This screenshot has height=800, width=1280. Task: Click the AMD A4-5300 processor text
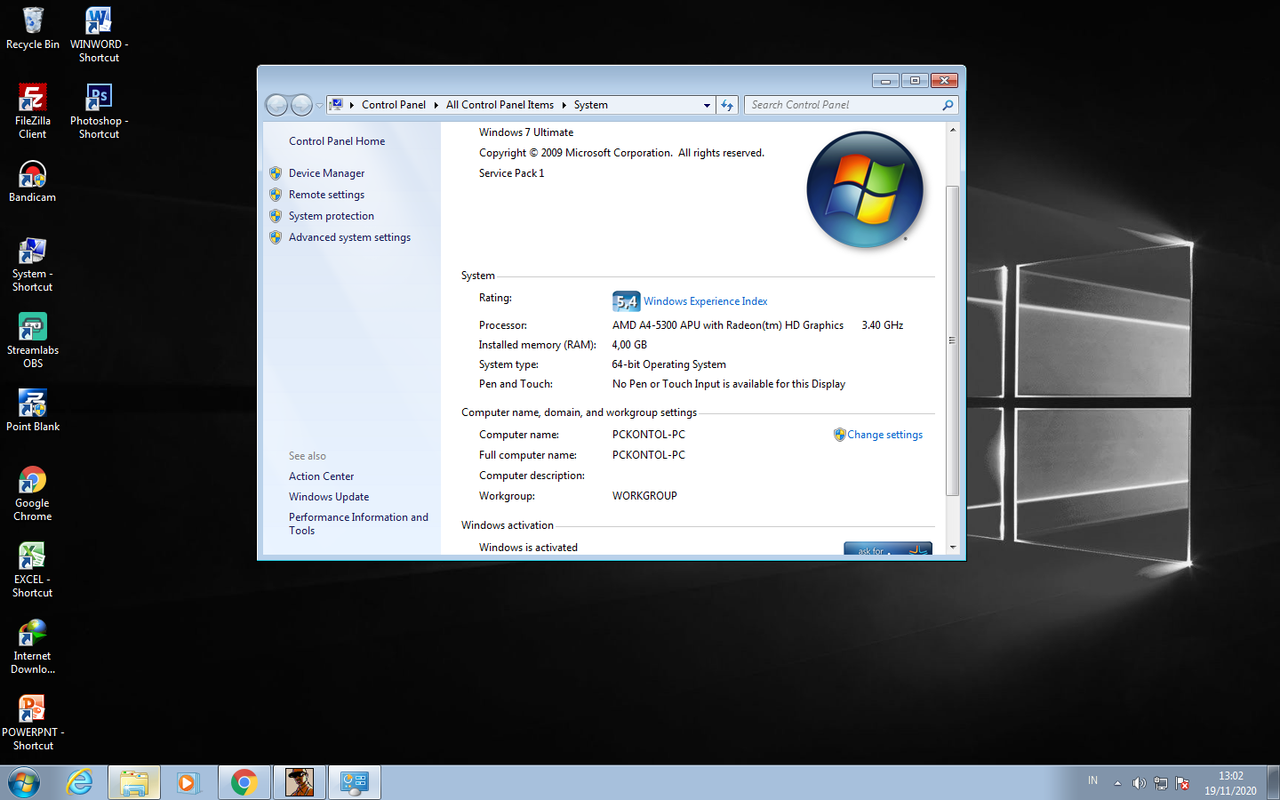pyautogui.click(x=728, y=325)
